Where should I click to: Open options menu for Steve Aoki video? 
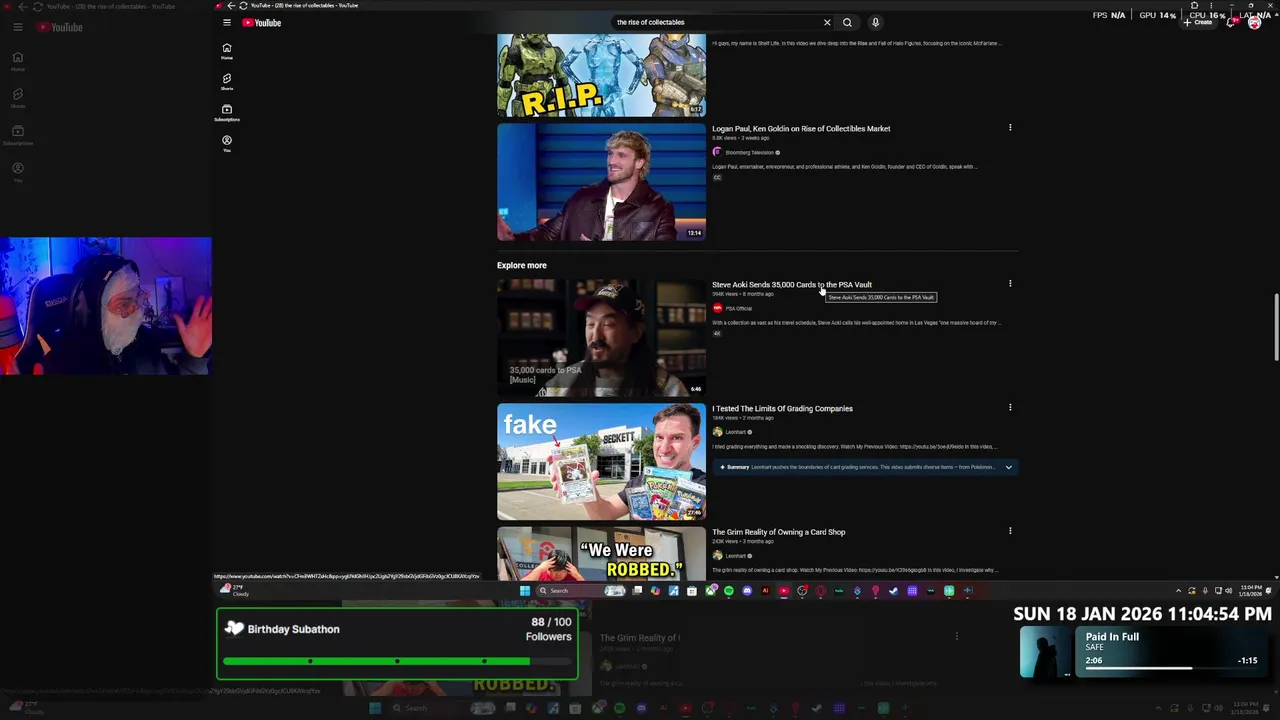coord(1010,284)
